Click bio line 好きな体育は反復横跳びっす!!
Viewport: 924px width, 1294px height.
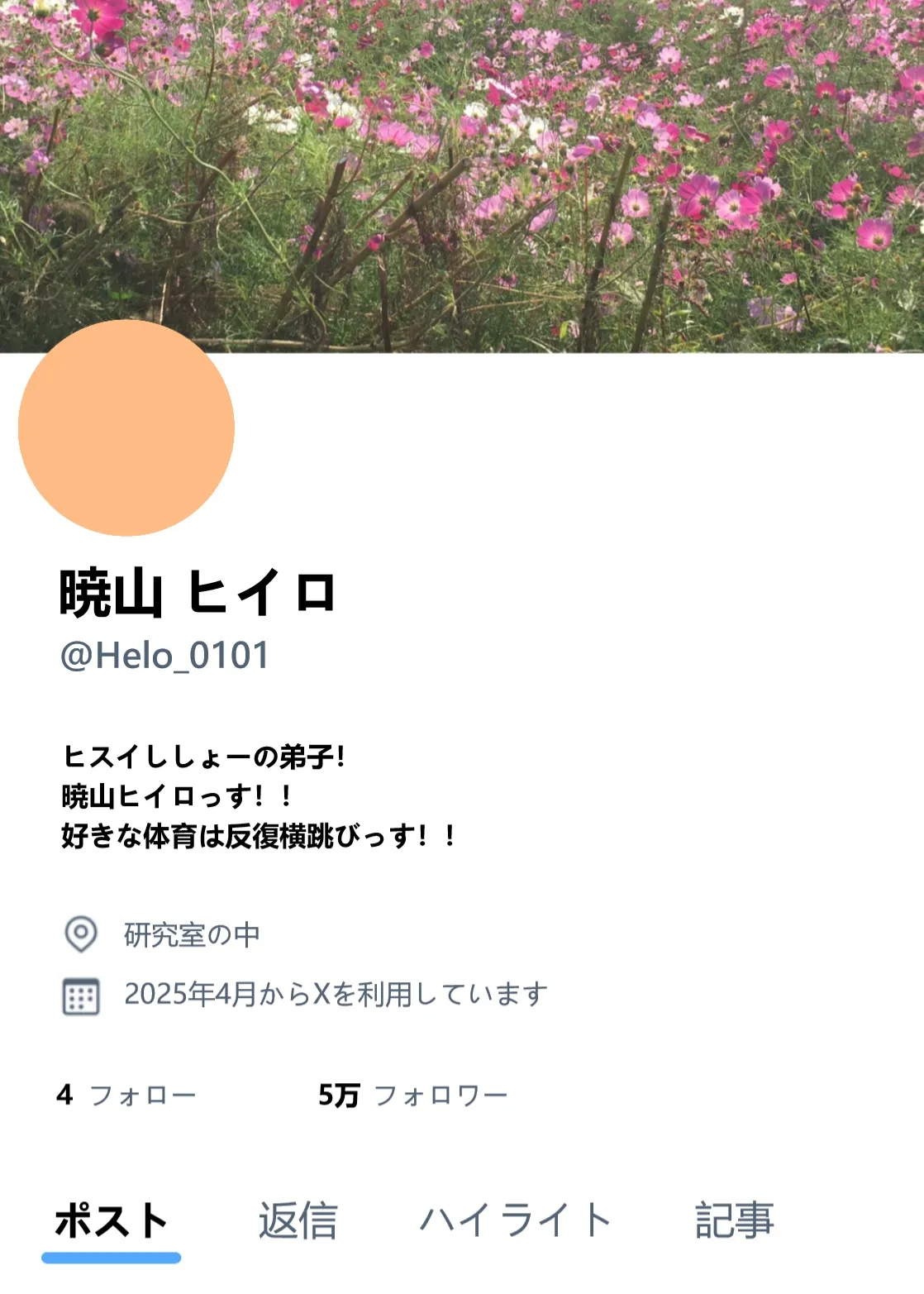[x=260, y=835]
